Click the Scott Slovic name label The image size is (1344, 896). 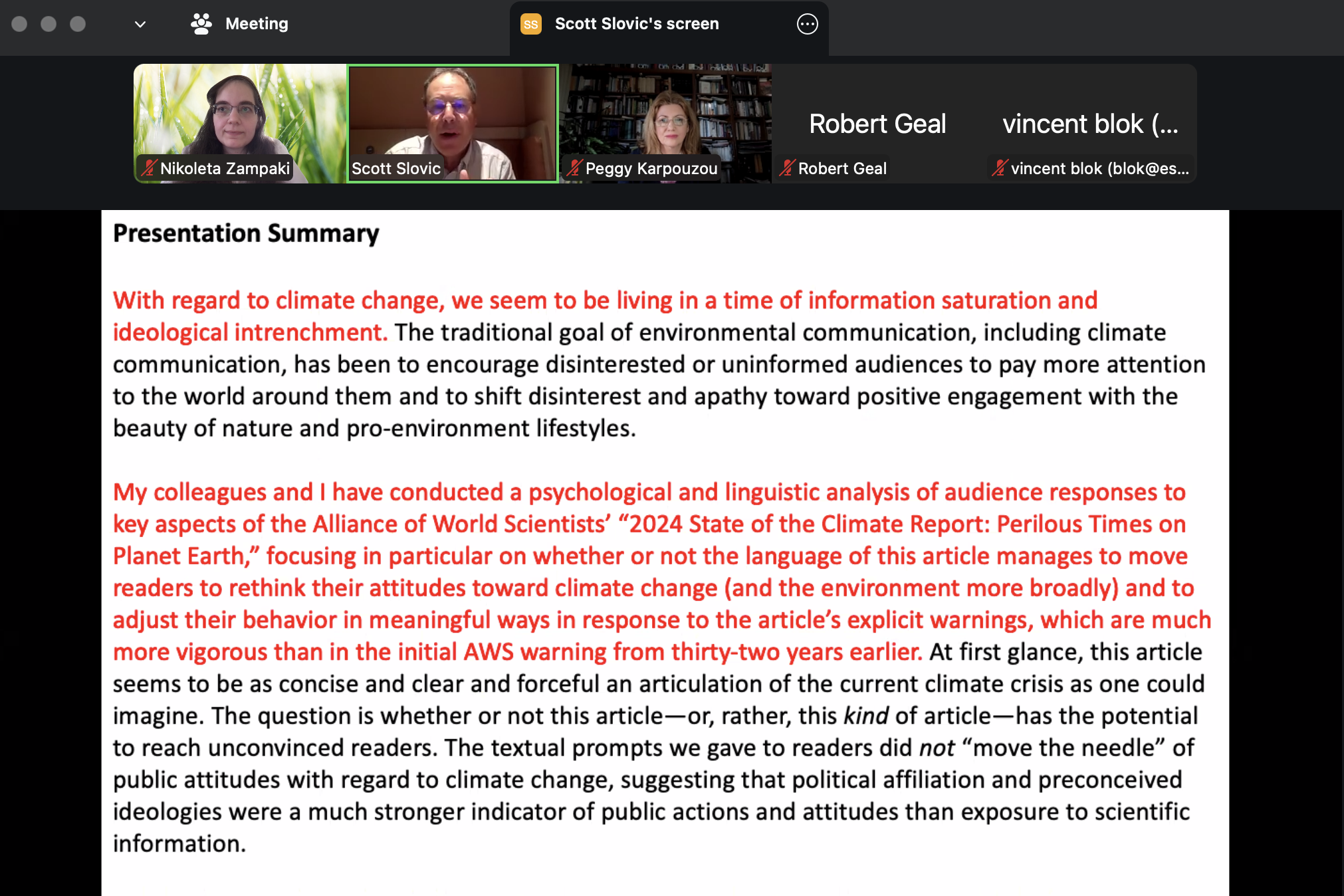tap(396, 168)
